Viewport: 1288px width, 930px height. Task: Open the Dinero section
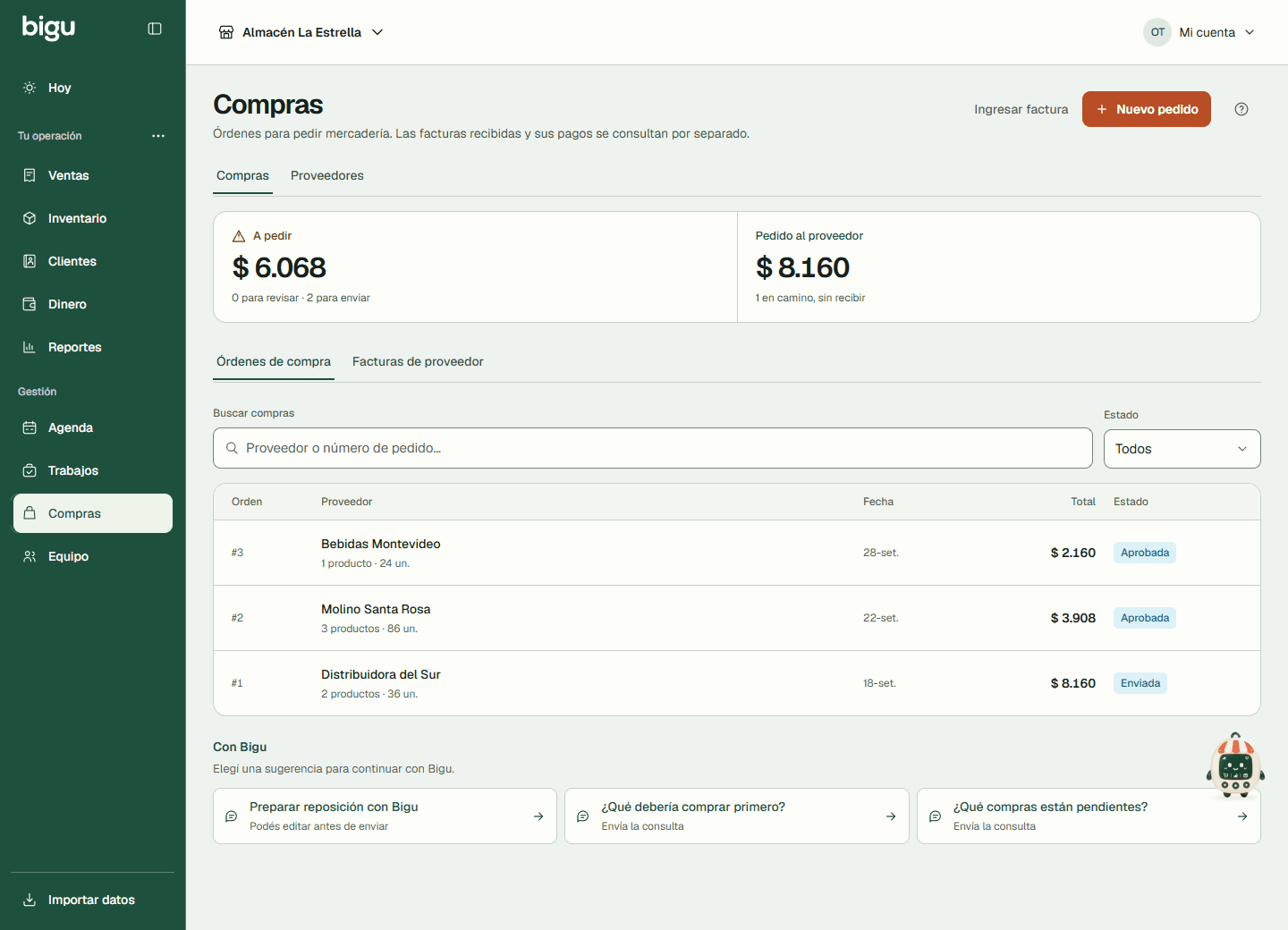93,304
